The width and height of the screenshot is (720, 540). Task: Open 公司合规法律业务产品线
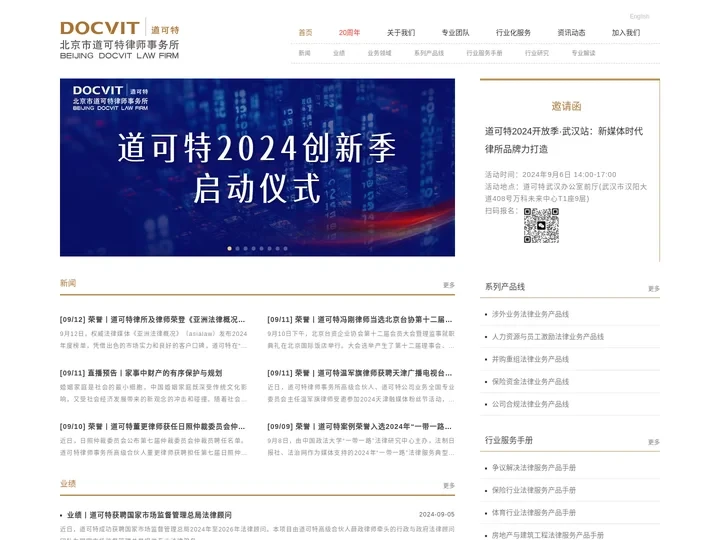530,405
